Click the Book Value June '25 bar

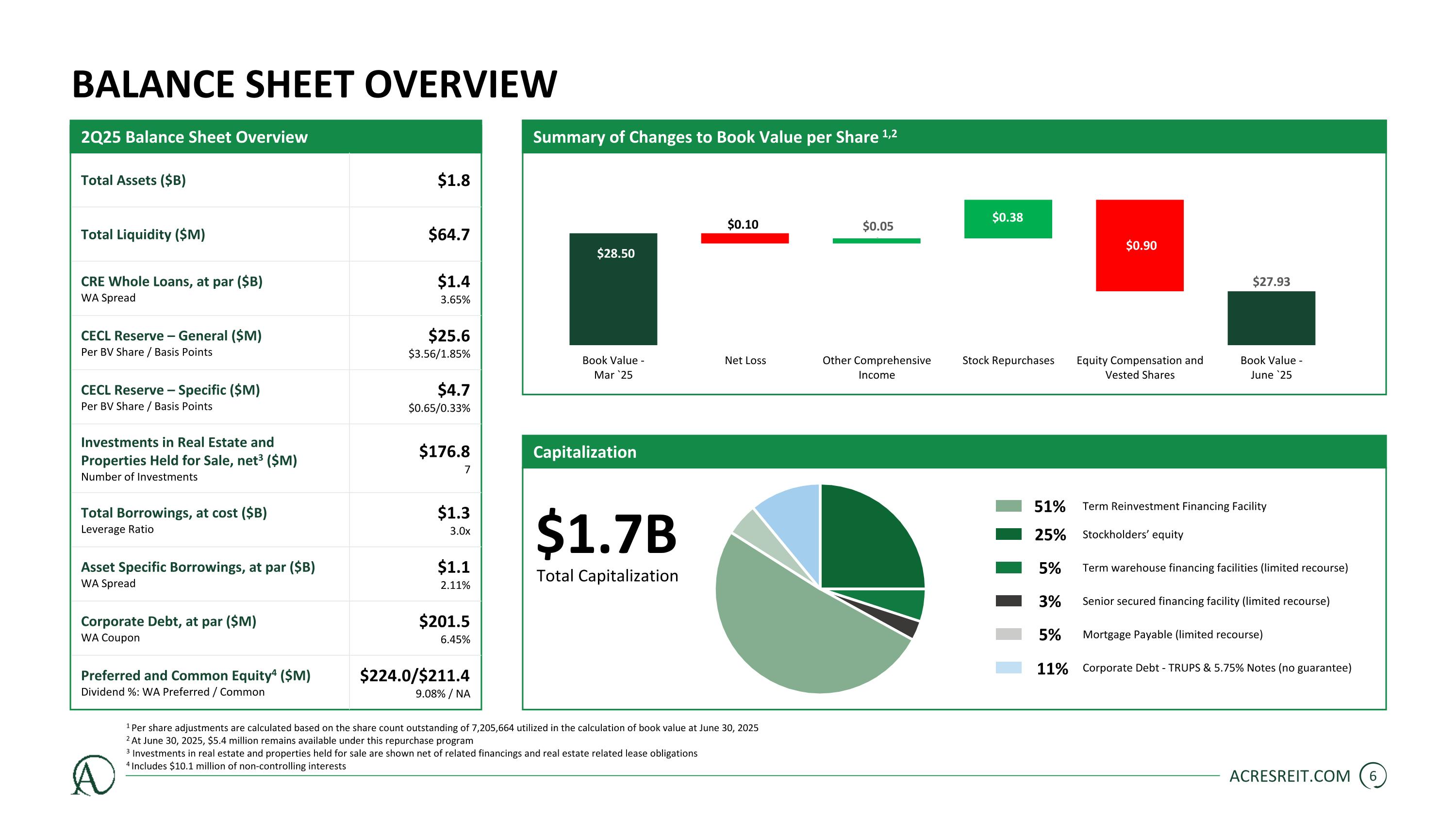coord(1271,318)
